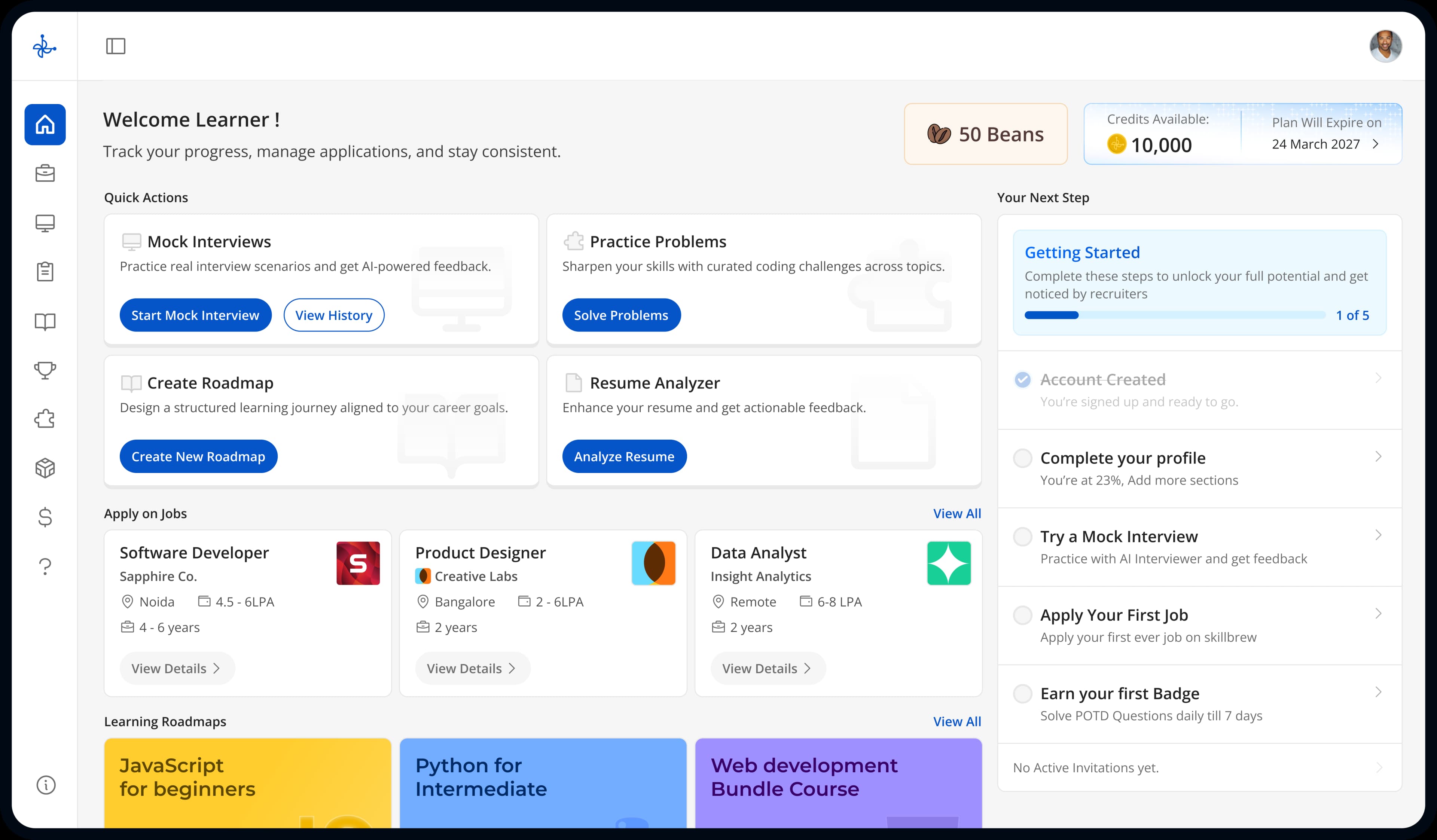This screenshot has height=840, width=1437.
Task: Open the briefcase Jobs sidebar icon
Action: coord(45,173)
